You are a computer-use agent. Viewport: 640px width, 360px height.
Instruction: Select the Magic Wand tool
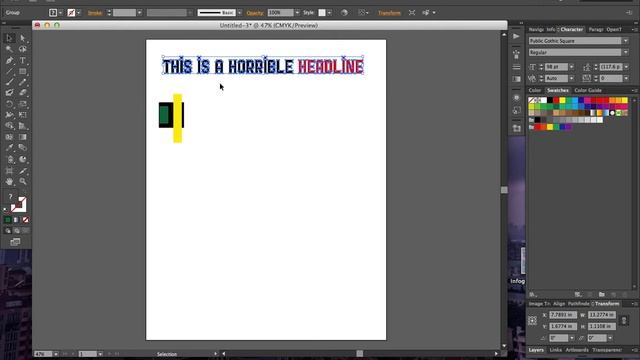9,49
